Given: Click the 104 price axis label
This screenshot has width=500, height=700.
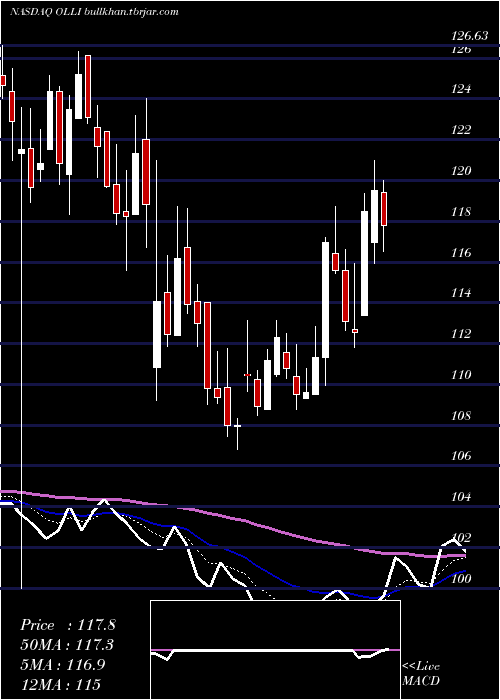Looking at the screenshot, I should [461, 497].
